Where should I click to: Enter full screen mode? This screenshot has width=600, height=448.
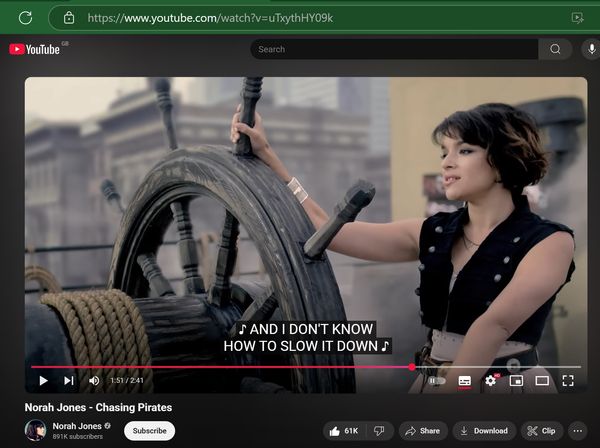(x=568, y=380)
